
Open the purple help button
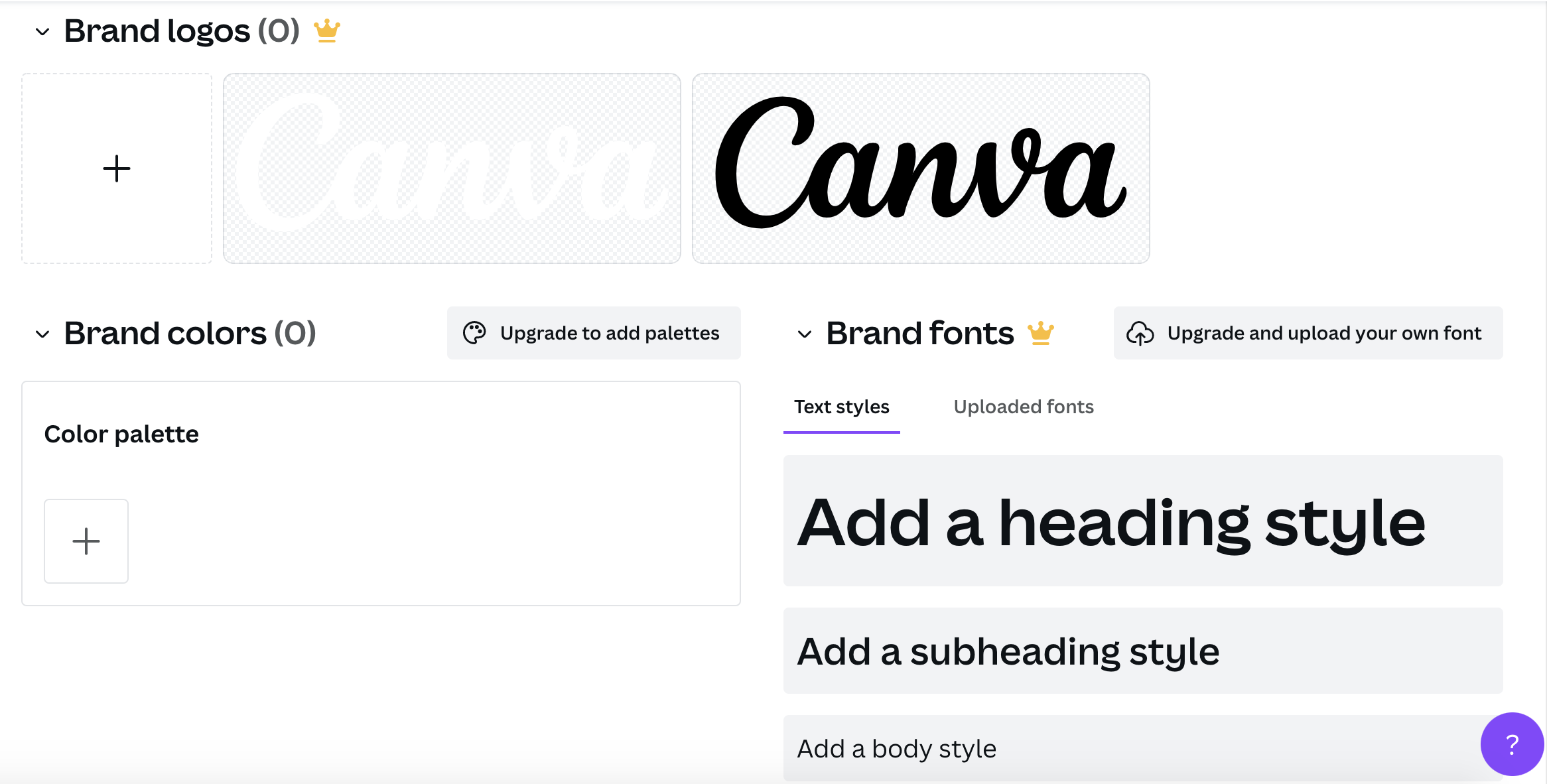tap(1512, 744)
